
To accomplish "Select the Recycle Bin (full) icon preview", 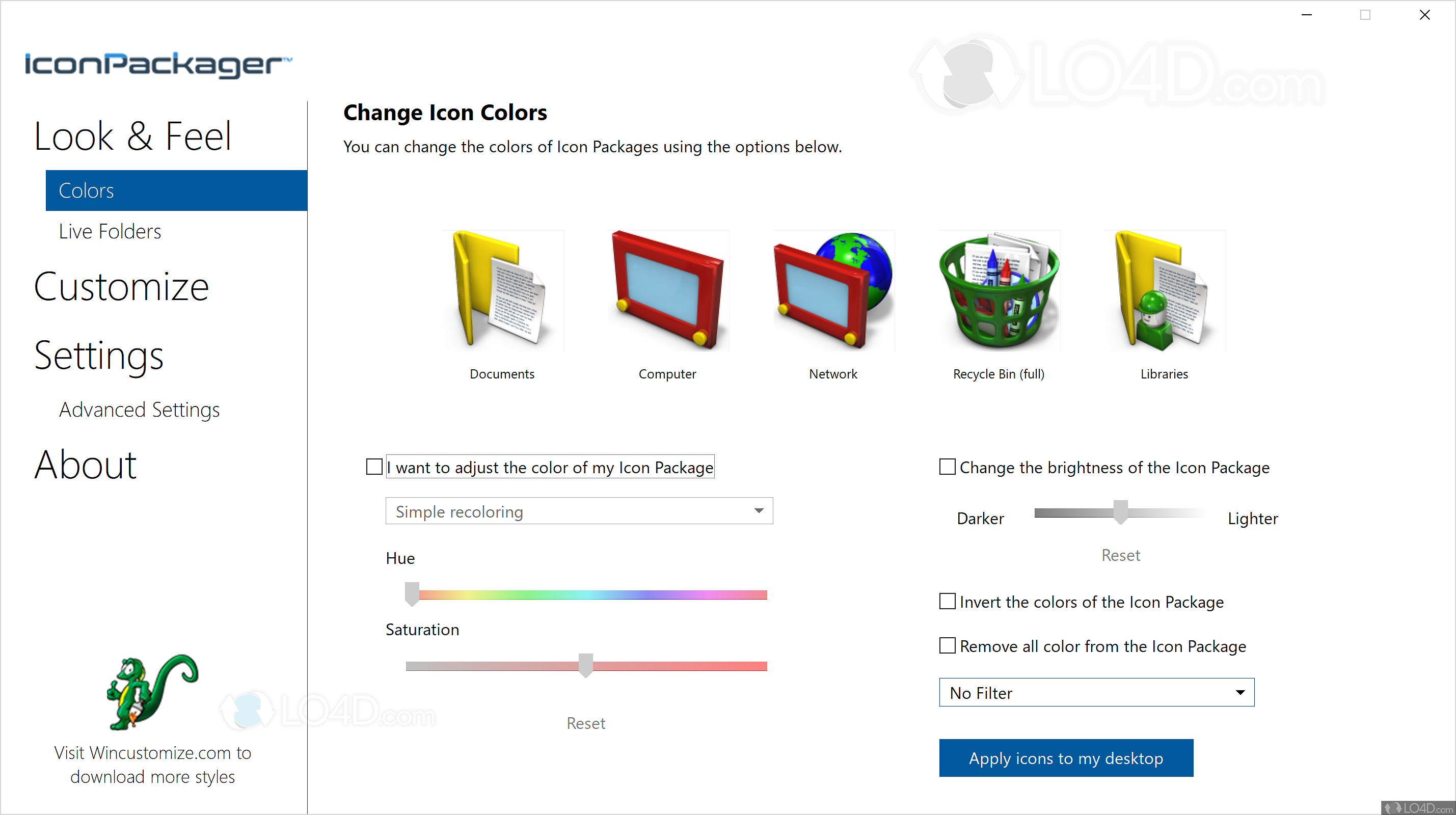I will click(x=998, y=290).
